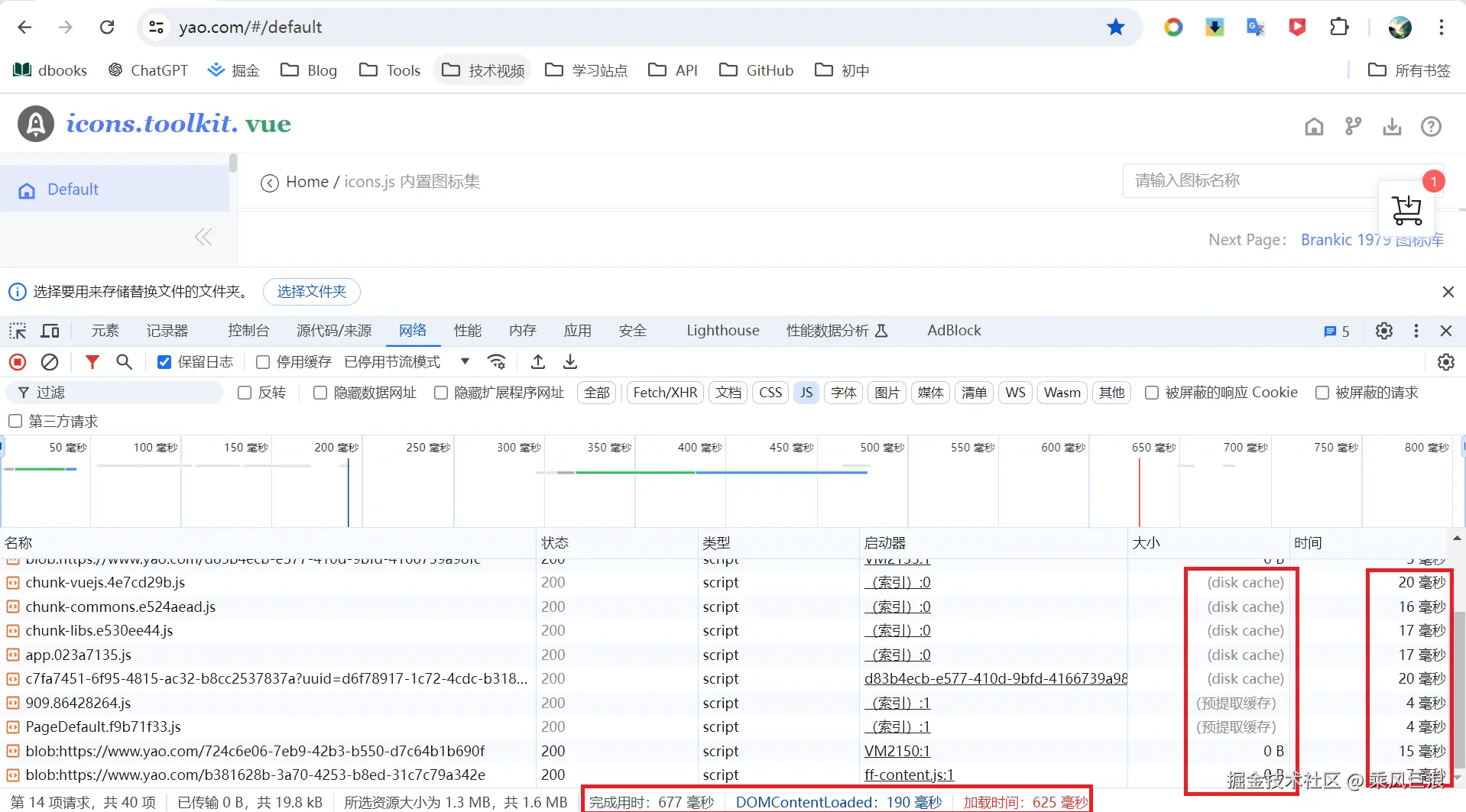Click the address bar URL
The image size is (1466, 812).
(x=251, y=27)
